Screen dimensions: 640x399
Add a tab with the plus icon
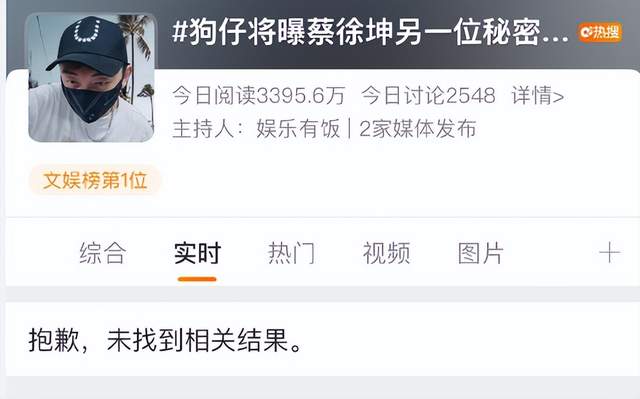[x=609, y=253]
